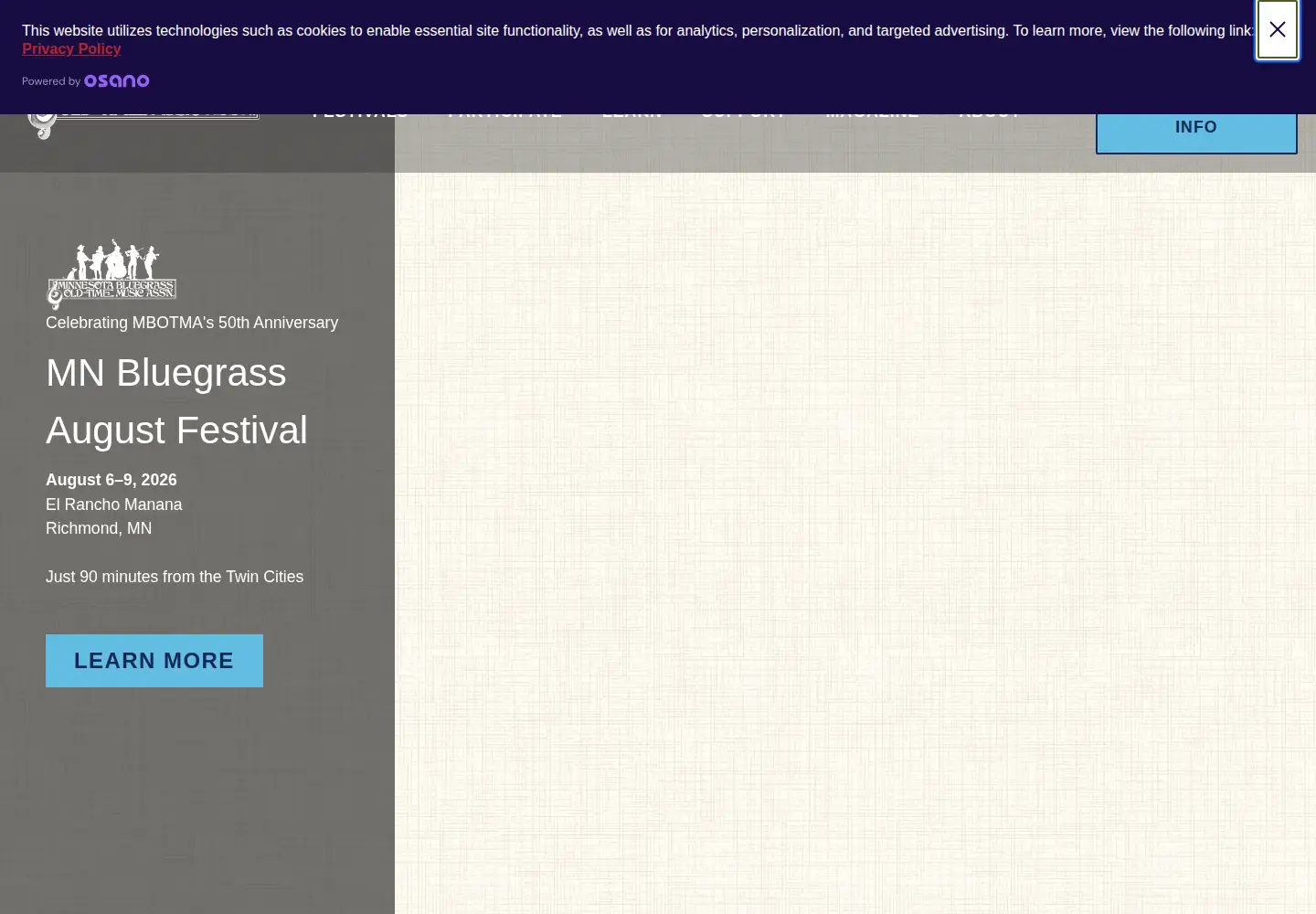The height and width of the screenshot is (914, 1316).
Task: Click the Osano logo in cookie banner
Action: [117, 81]
